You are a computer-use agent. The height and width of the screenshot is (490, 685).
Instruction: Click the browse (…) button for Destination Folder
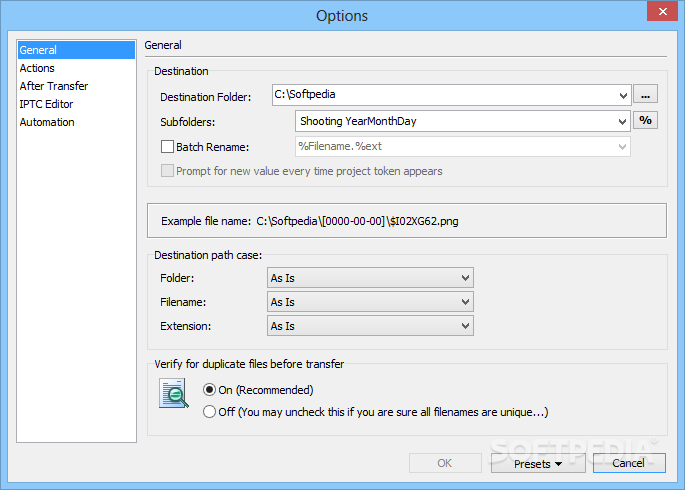tap(645, 94)
